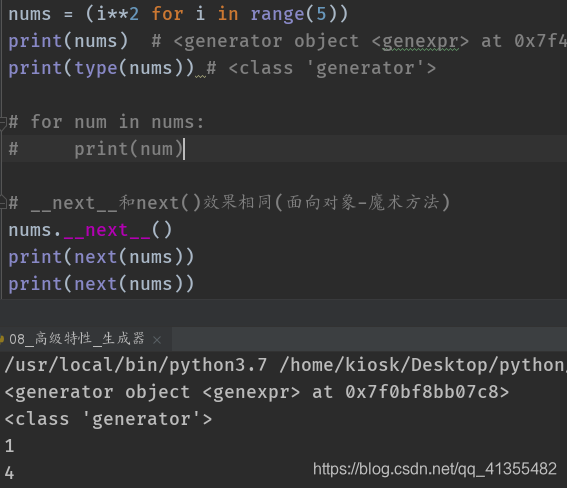Click the 'type' builtin in print(type(nums))
The height and width of the screenshot is (488, 567).
click(x=96, y=68)
